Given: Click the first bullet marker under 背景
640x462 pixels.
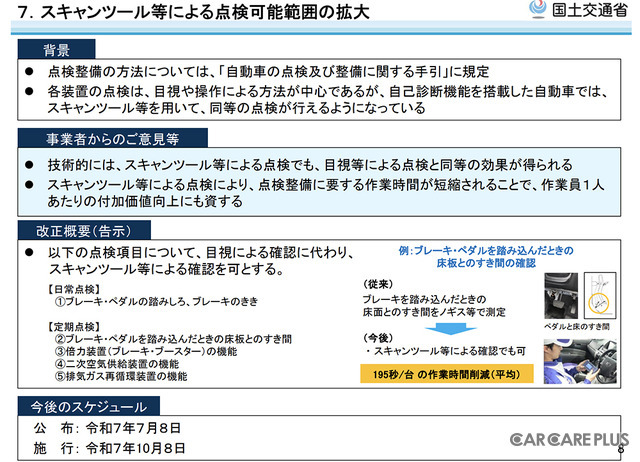Looking at the screenshot, I should point(31,73).
